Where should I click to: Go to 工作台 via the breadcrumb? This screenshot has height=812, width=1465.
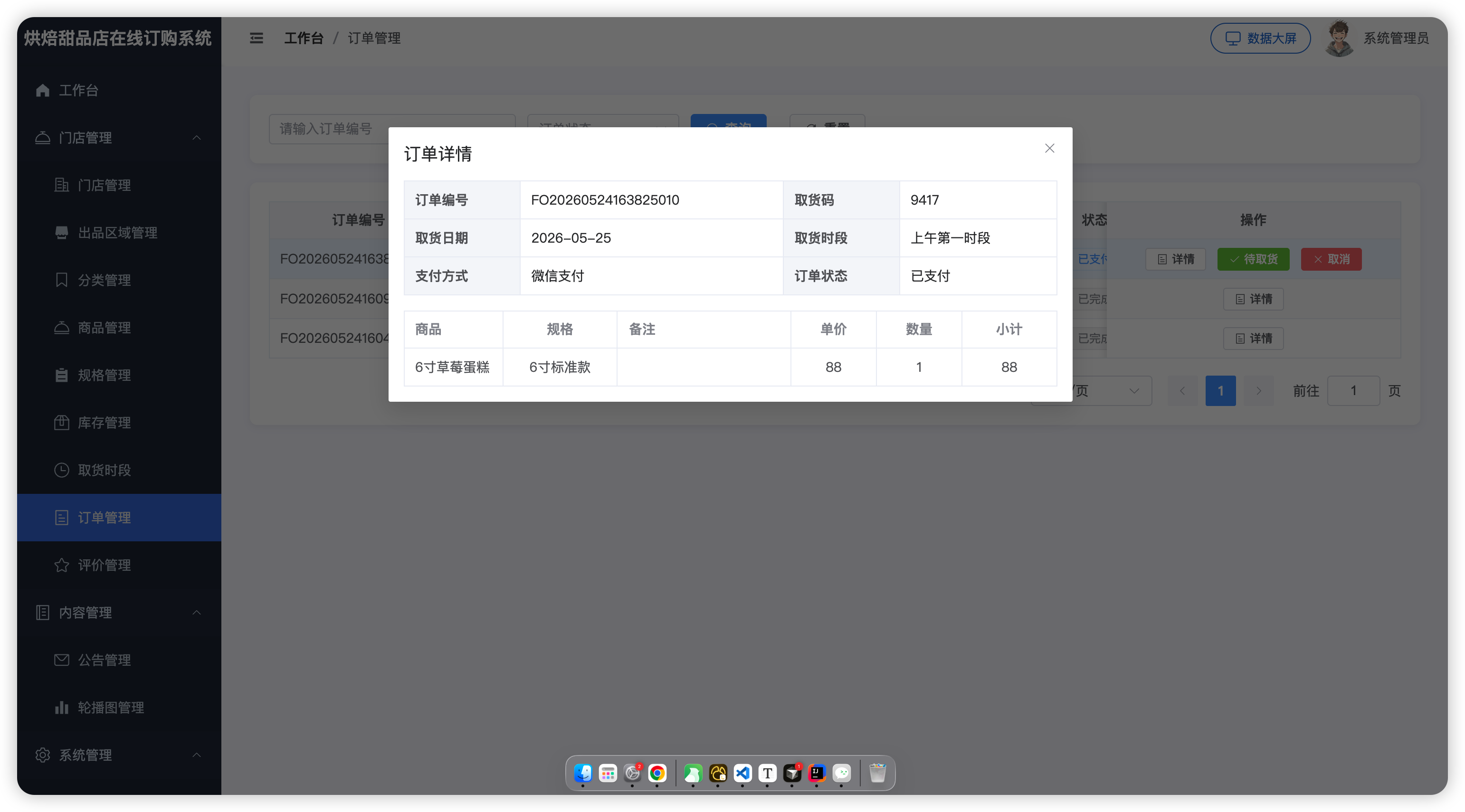[x=304, y=38]
